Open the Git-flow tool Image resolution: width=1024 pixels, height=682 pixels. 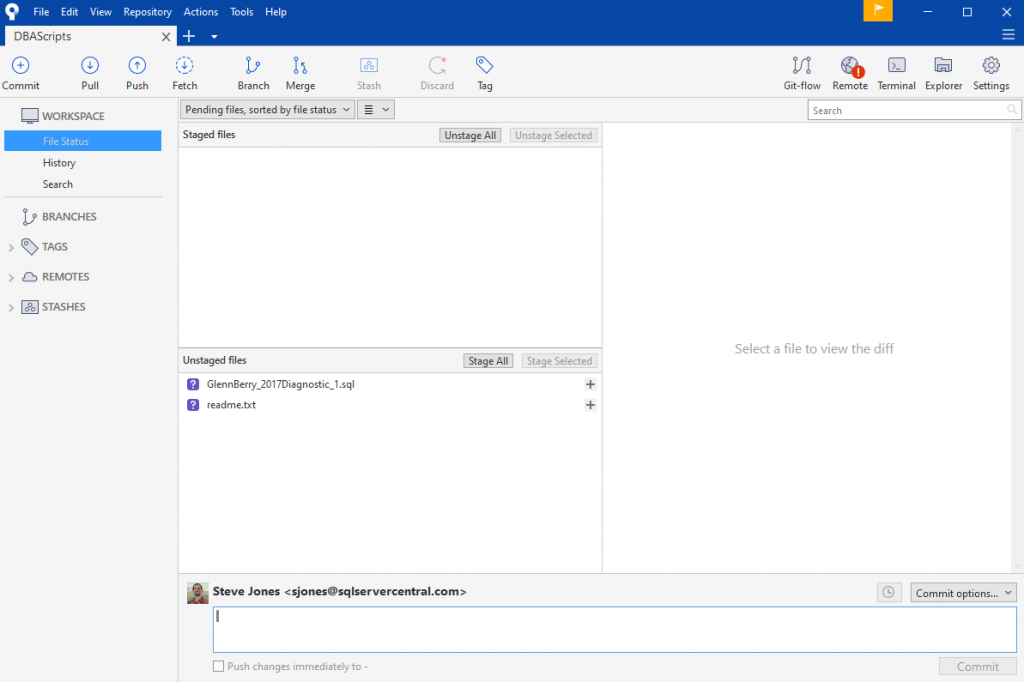802,72
